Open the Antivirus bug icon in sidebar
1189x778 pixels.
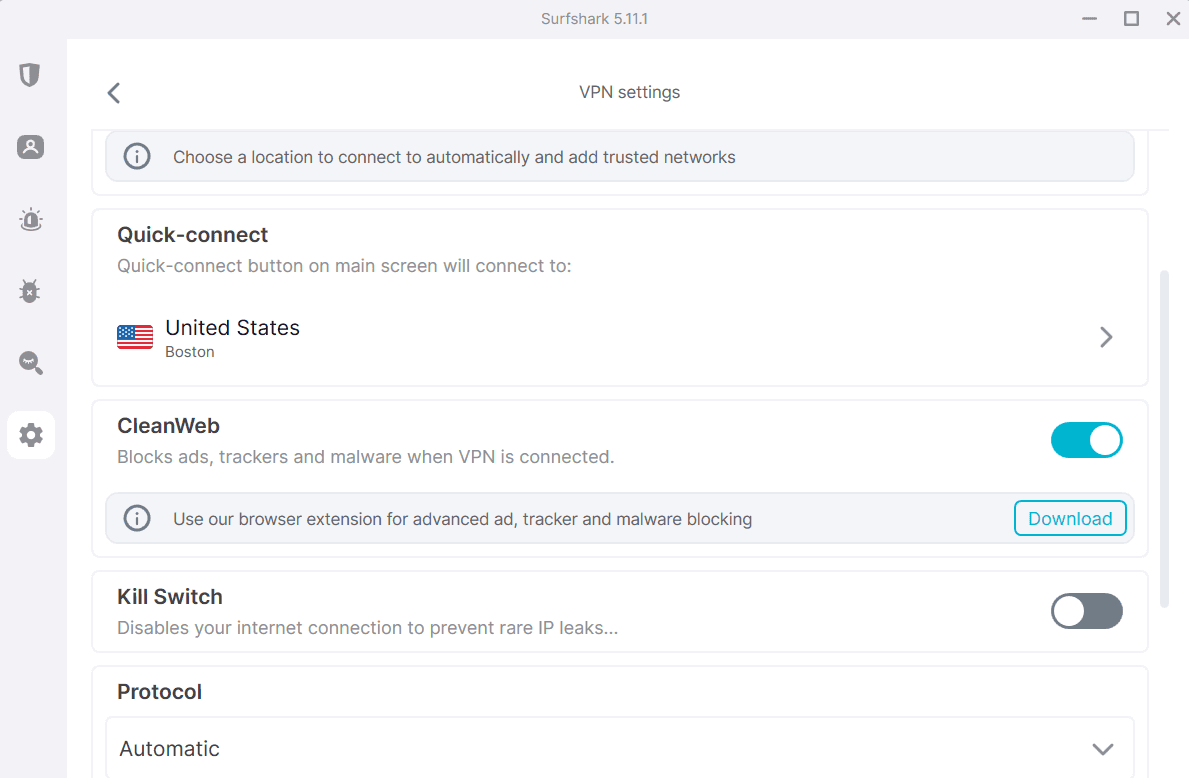30,291
